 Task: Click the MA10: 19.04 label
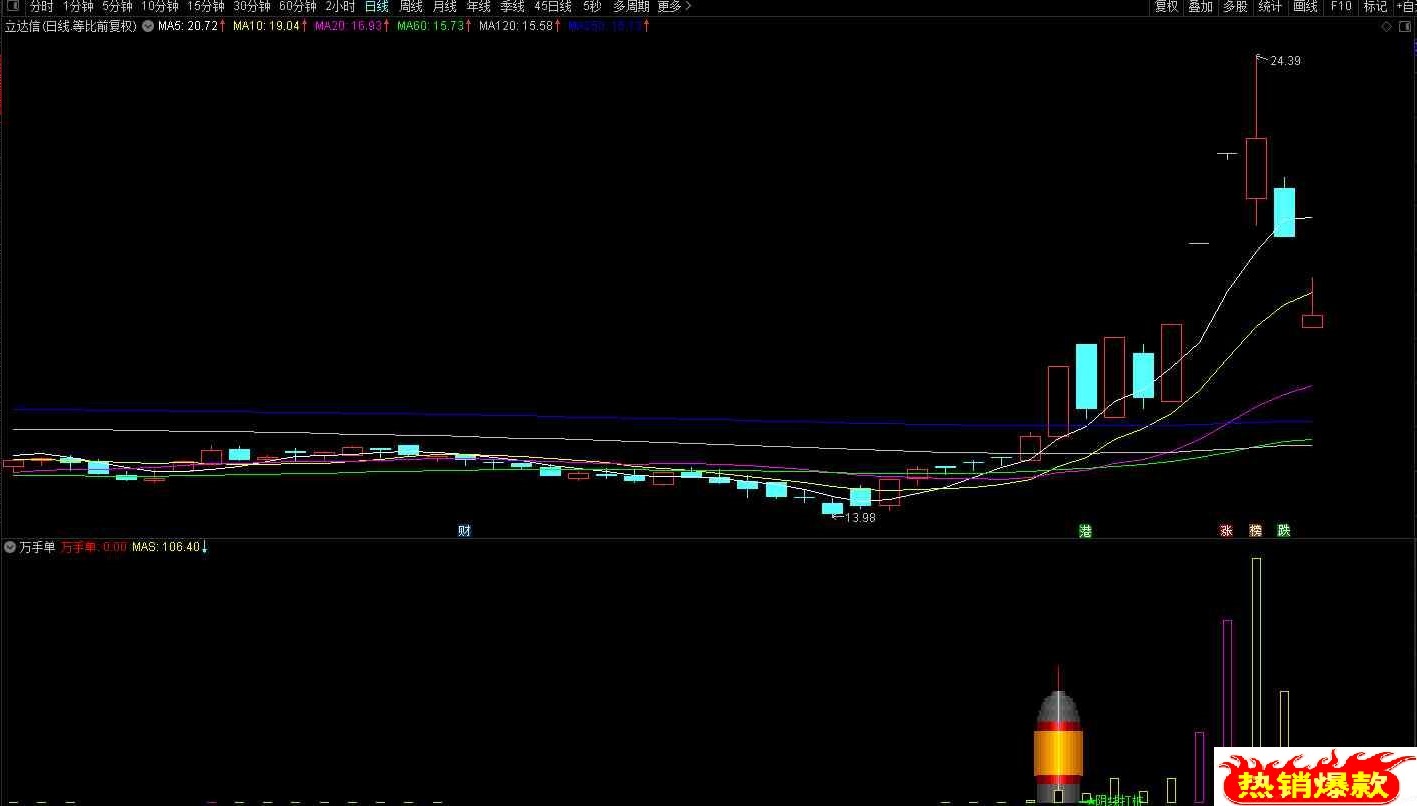270,26
